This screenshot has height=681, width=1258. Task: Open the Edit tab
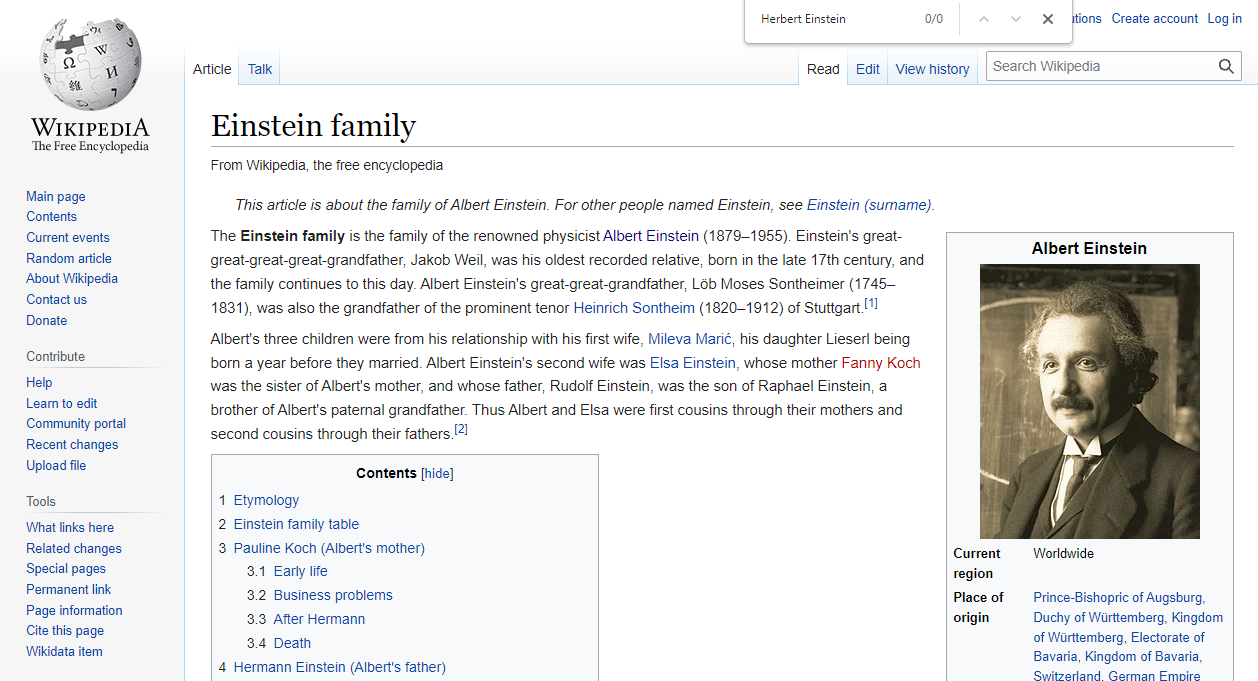pos(868,69)
